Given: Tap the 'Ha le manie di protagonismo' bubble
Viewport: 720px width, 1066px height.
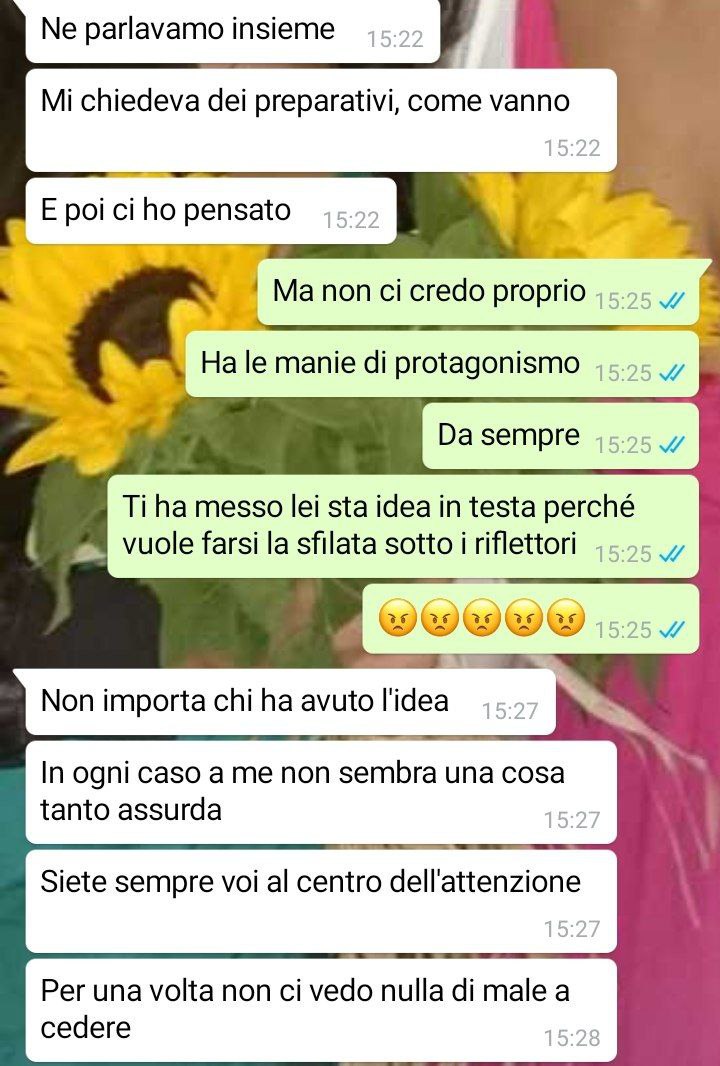Looking at the screenshot, I should coord(442,364).
